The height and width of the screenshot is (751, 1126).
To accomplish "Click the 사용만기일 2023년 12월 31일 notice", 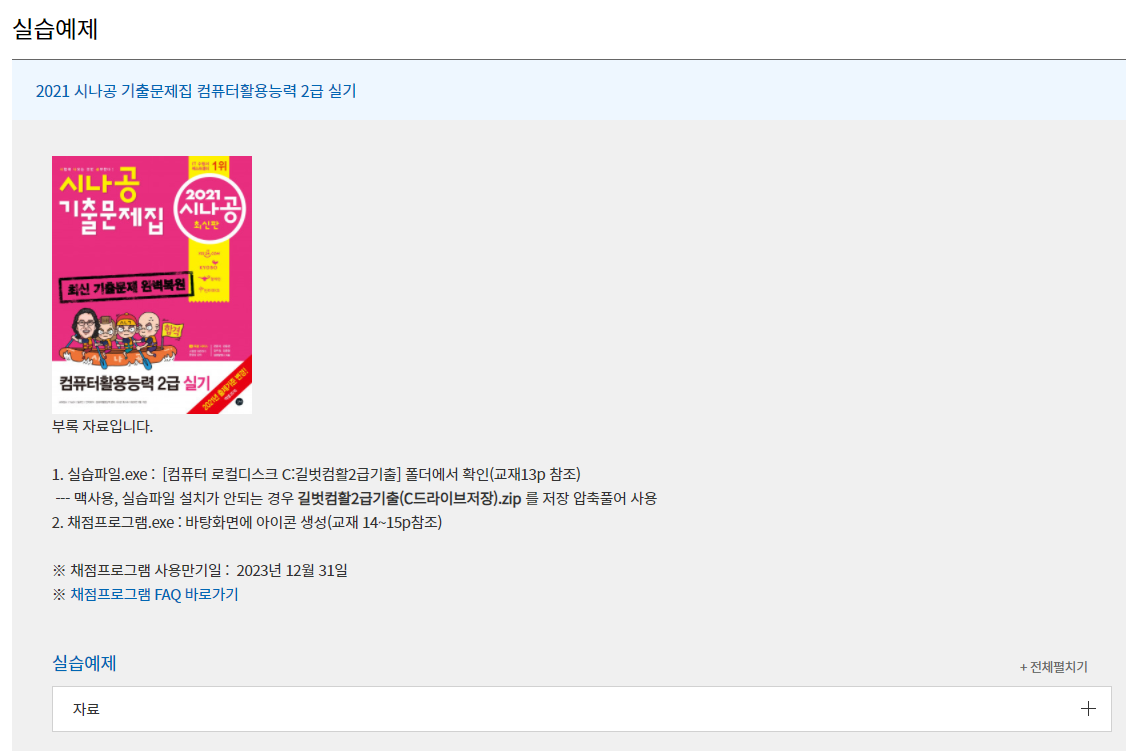I will 200,570.
